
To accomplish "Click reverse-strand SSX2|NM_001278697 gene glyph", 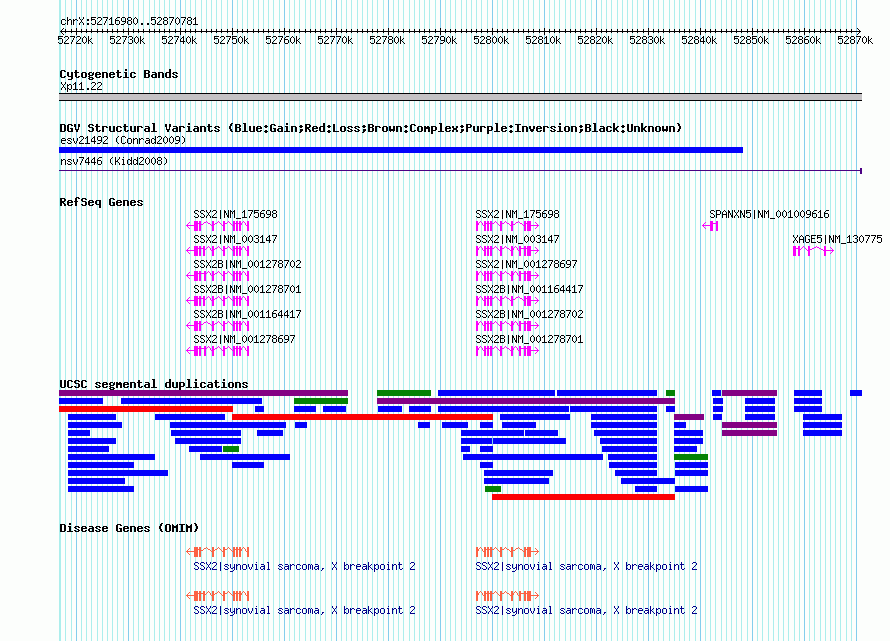I will [x=218, y=351].
